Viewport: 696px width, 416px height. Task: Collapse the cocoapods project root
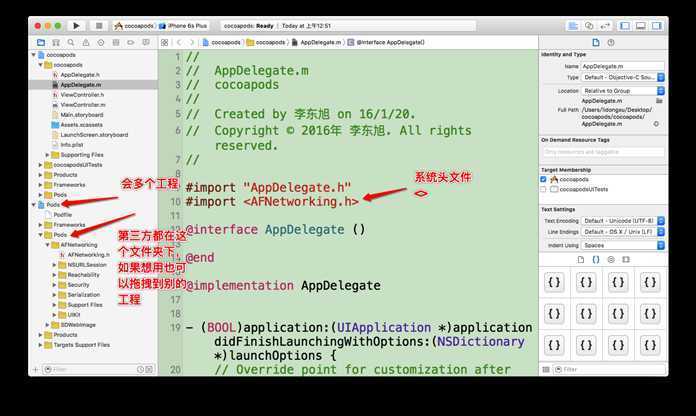(33, 55)
